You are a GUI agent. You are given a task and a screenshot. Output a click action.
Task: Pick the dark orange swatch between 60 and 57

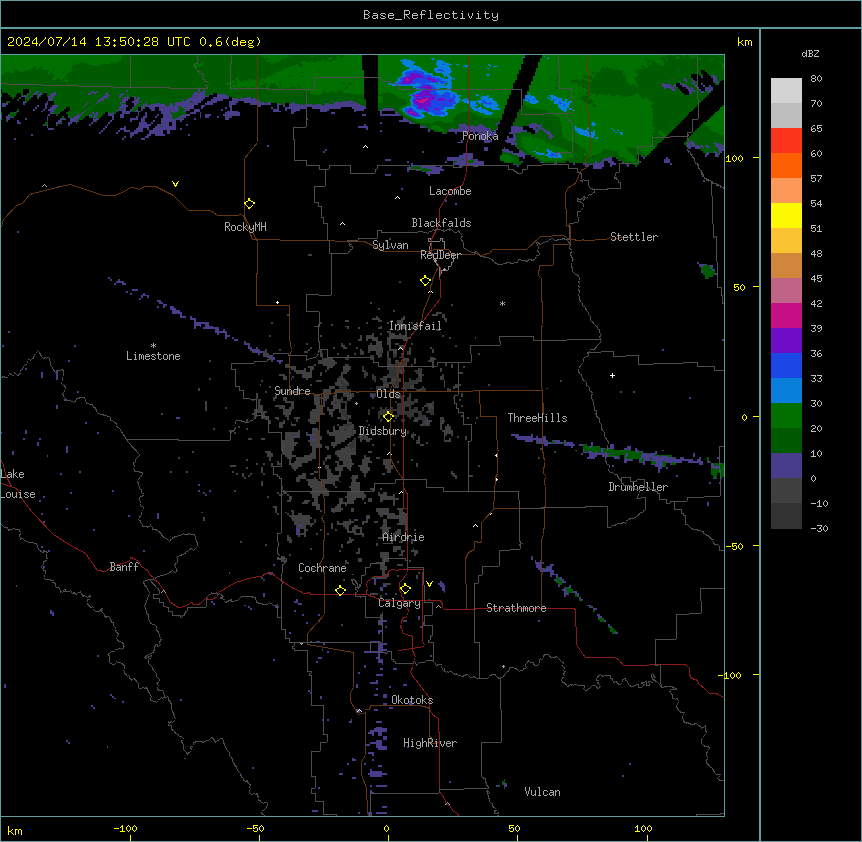(786, 165)
